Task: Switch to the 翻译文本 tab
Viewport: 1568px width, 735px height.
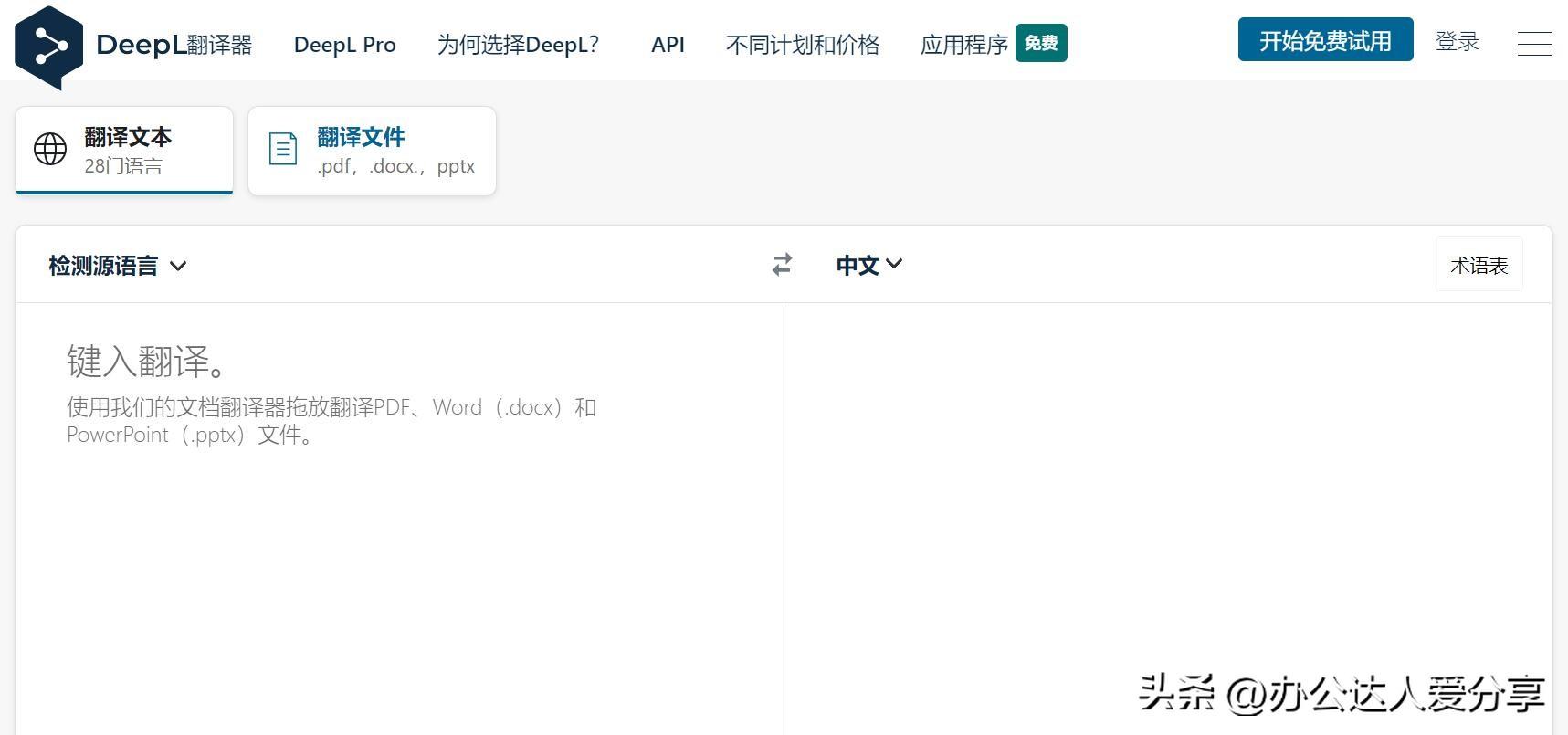Action: click(124, 151)
